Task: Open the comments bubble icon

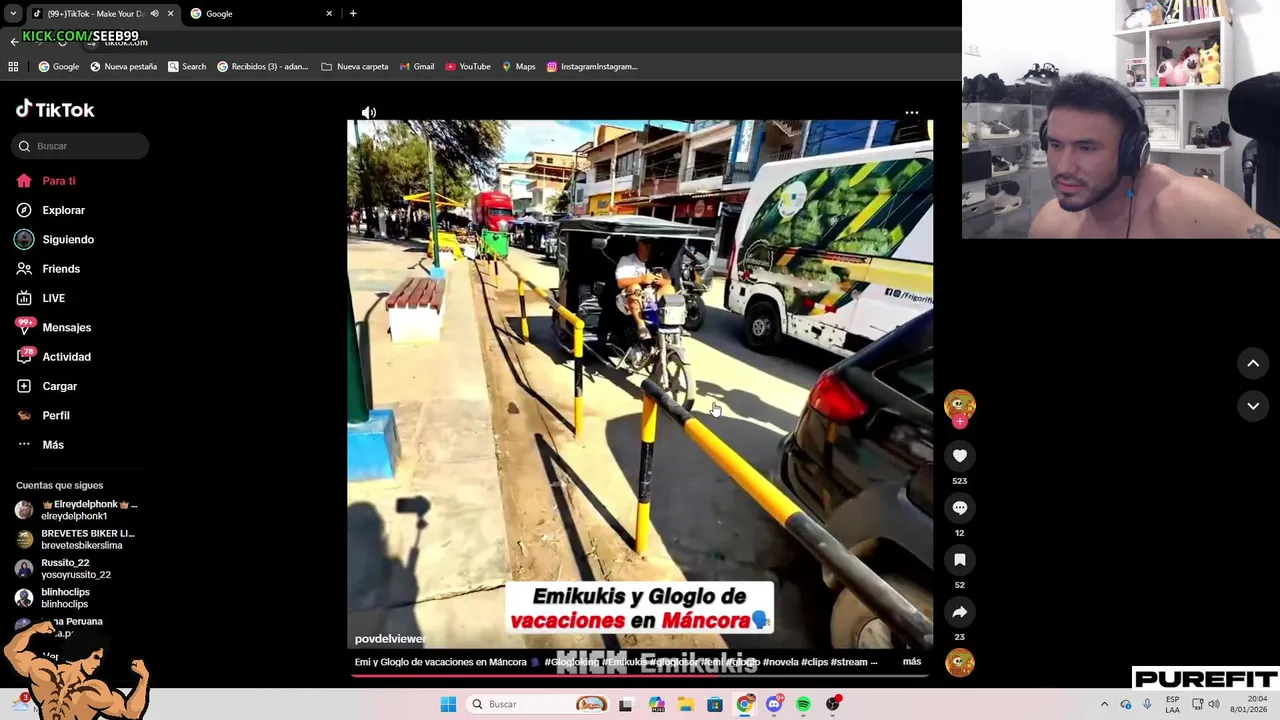Action: [959, 508]
